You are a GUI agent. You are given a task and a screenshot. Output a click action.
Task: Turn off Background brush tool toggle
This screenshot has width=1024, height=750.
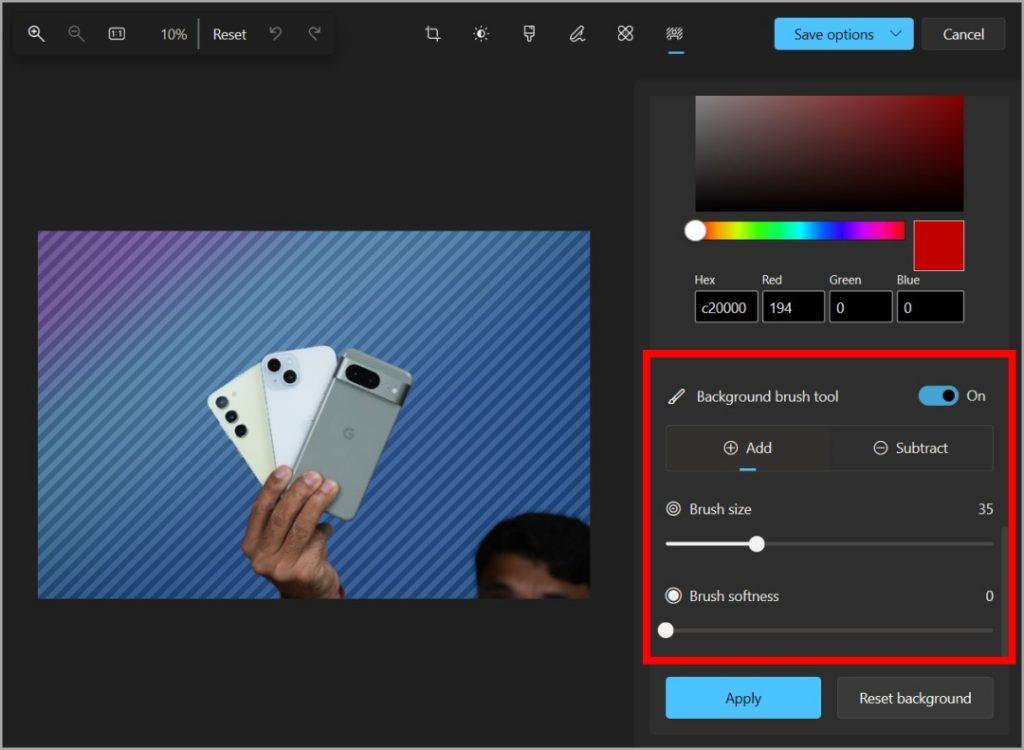click(x=938, y=396)
